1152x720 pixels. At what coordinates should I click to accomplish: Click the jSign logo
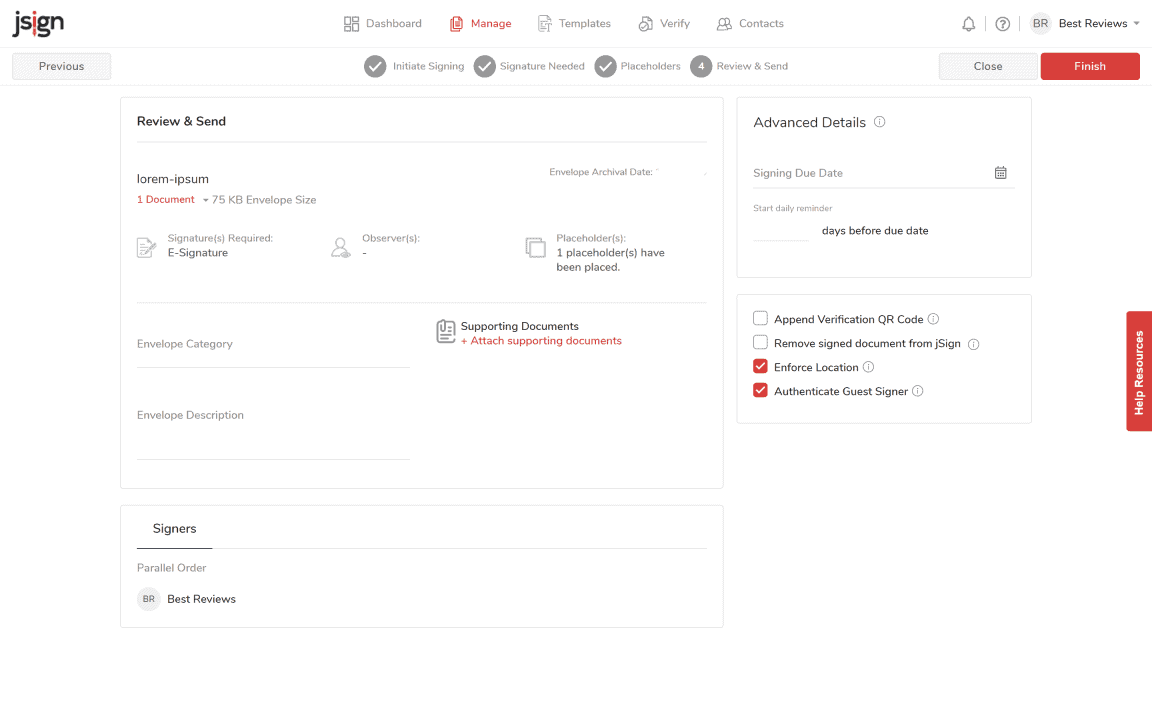[38, 24]
